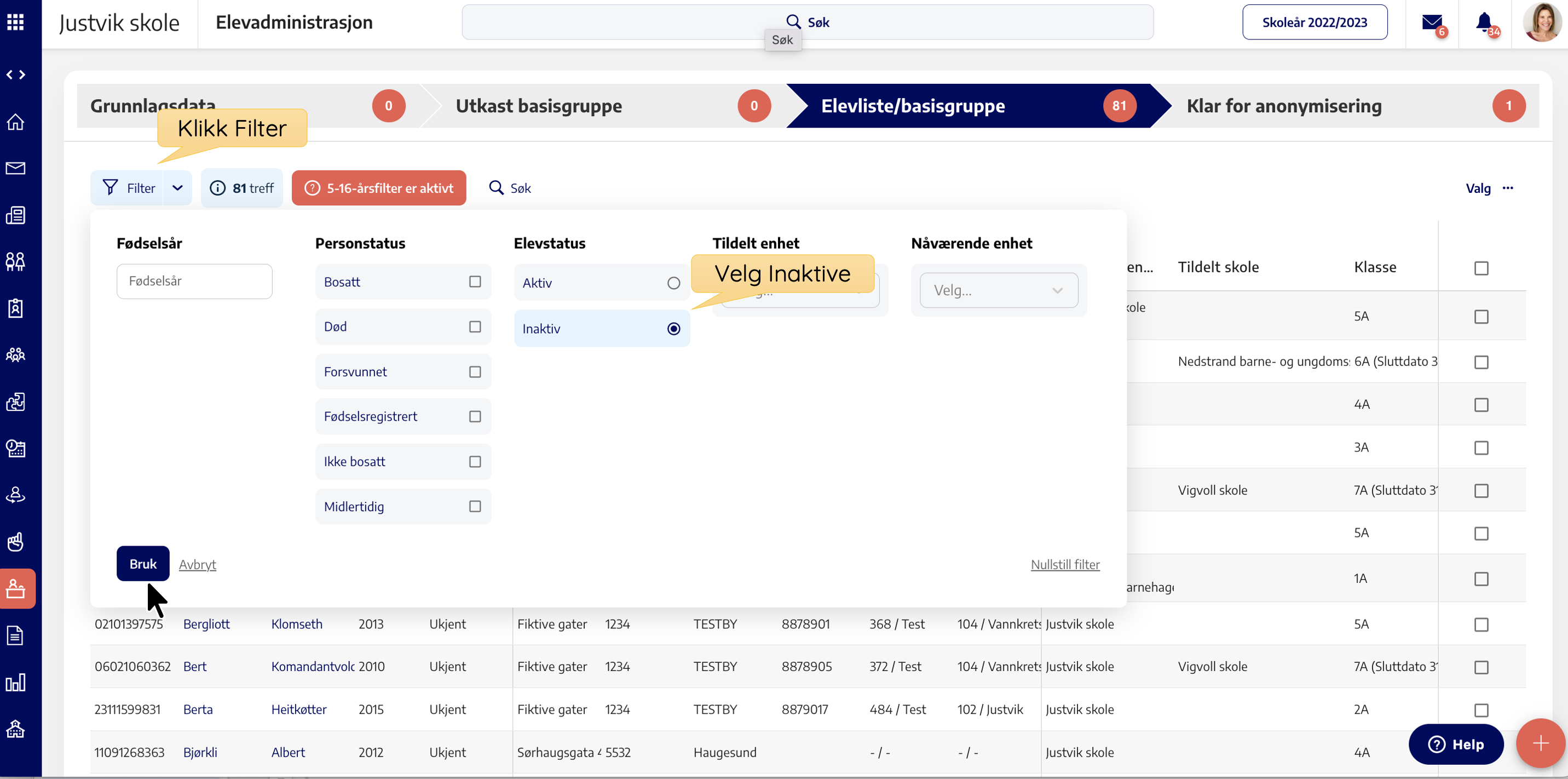Click the 5-16-årsfilter er aktivt button
The image size is (1568, 779).
coord(379,187)
